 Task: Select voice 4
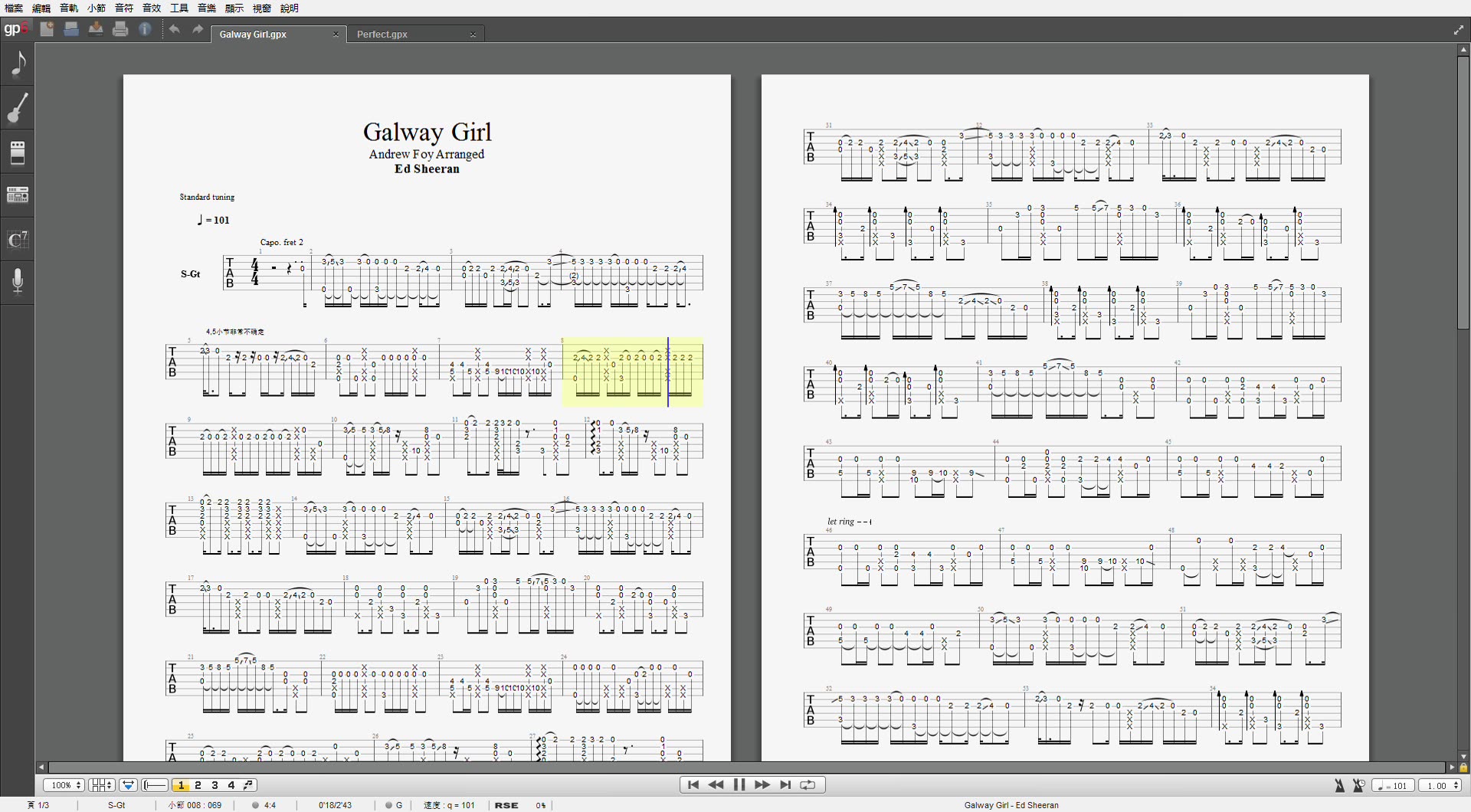point(231,785)
